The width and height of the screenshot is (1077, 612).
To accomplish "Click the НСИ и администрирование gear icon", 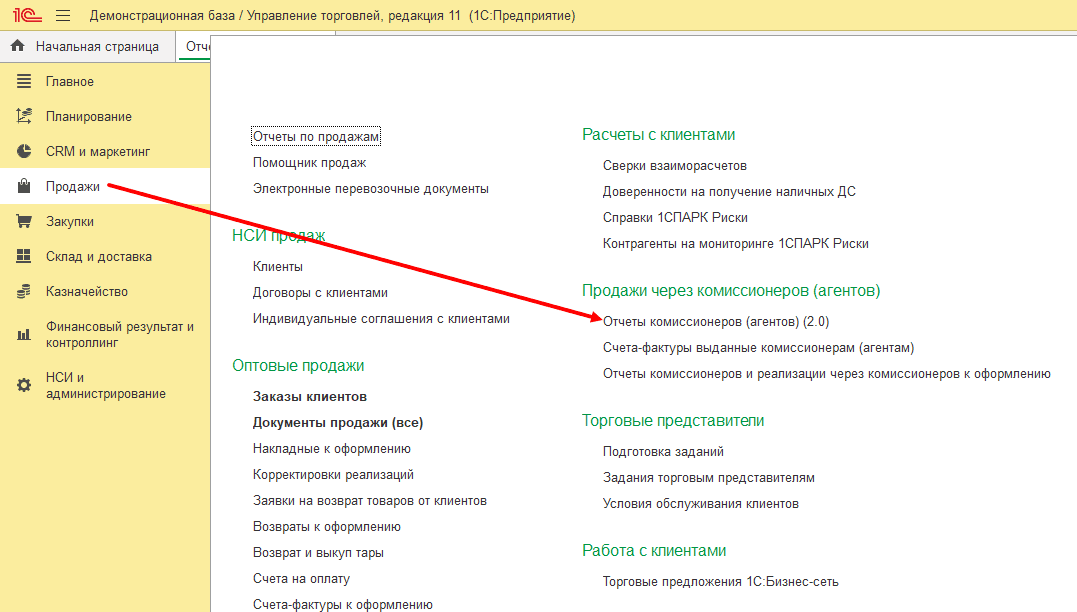I will (24, 385).
